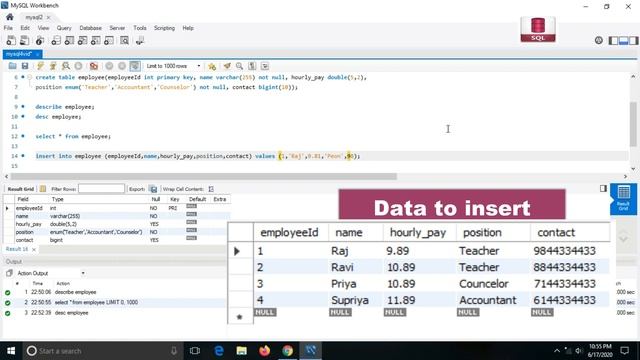Go to the Workbench home tab
640x360 pixels.
tap(10, 17)
